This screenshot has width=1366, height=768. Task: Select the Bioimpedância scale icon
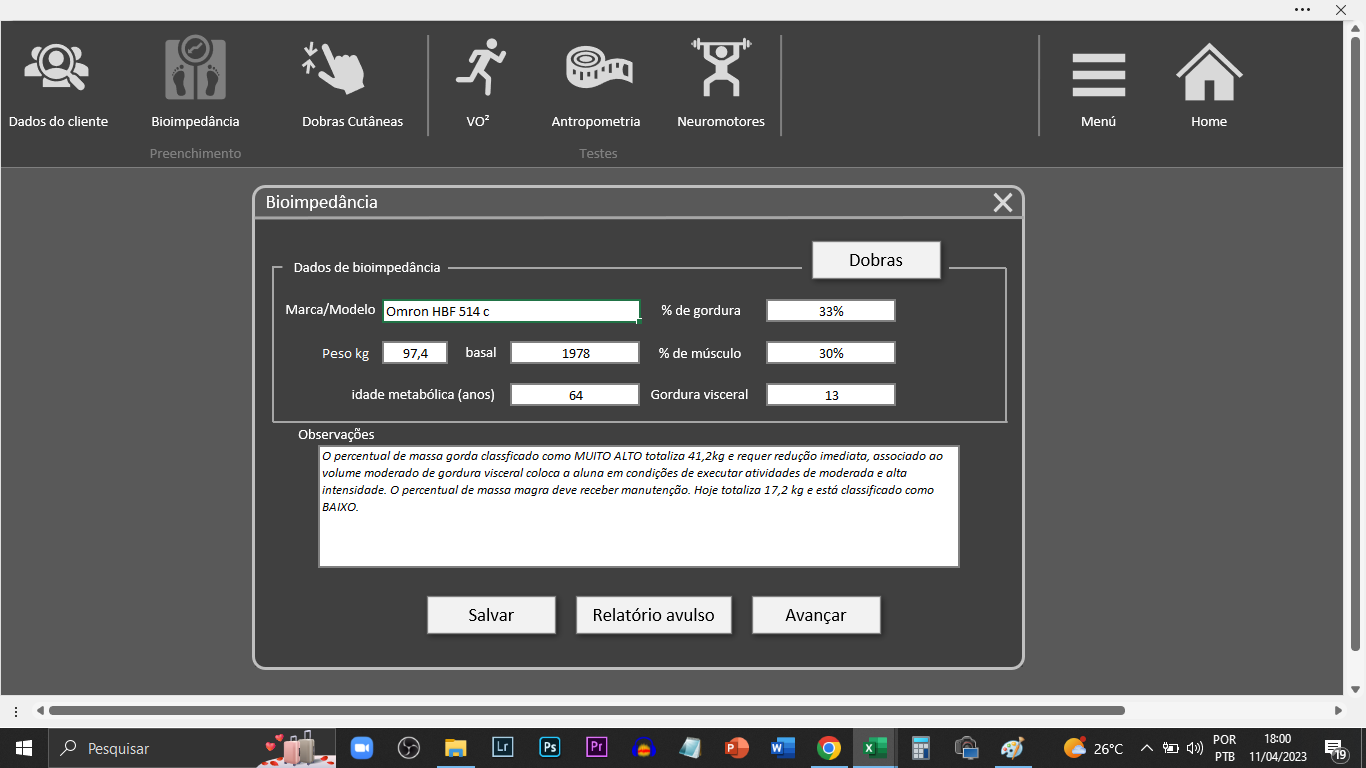point(195,70)
